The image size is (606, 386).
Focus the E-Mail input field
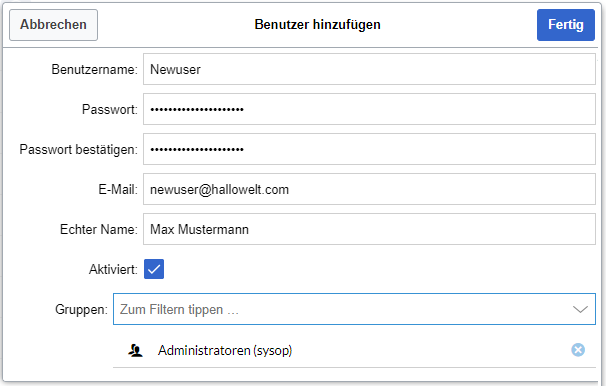(x=369, y=189)
